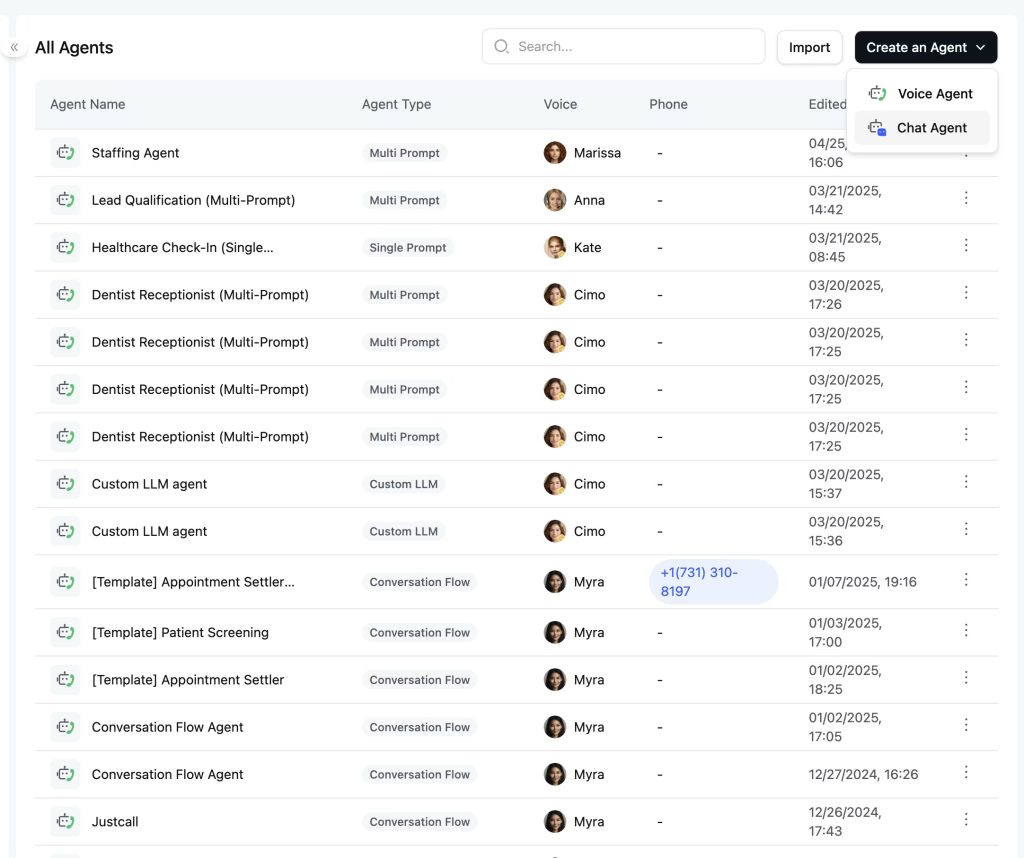Choose Chat Agent from the menu

(931, 128)
